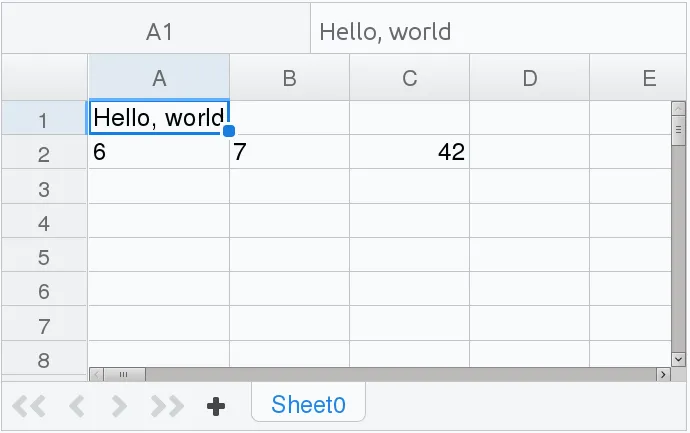
Task: Select the cell containing Hello, world
Action: pos(159,117)
